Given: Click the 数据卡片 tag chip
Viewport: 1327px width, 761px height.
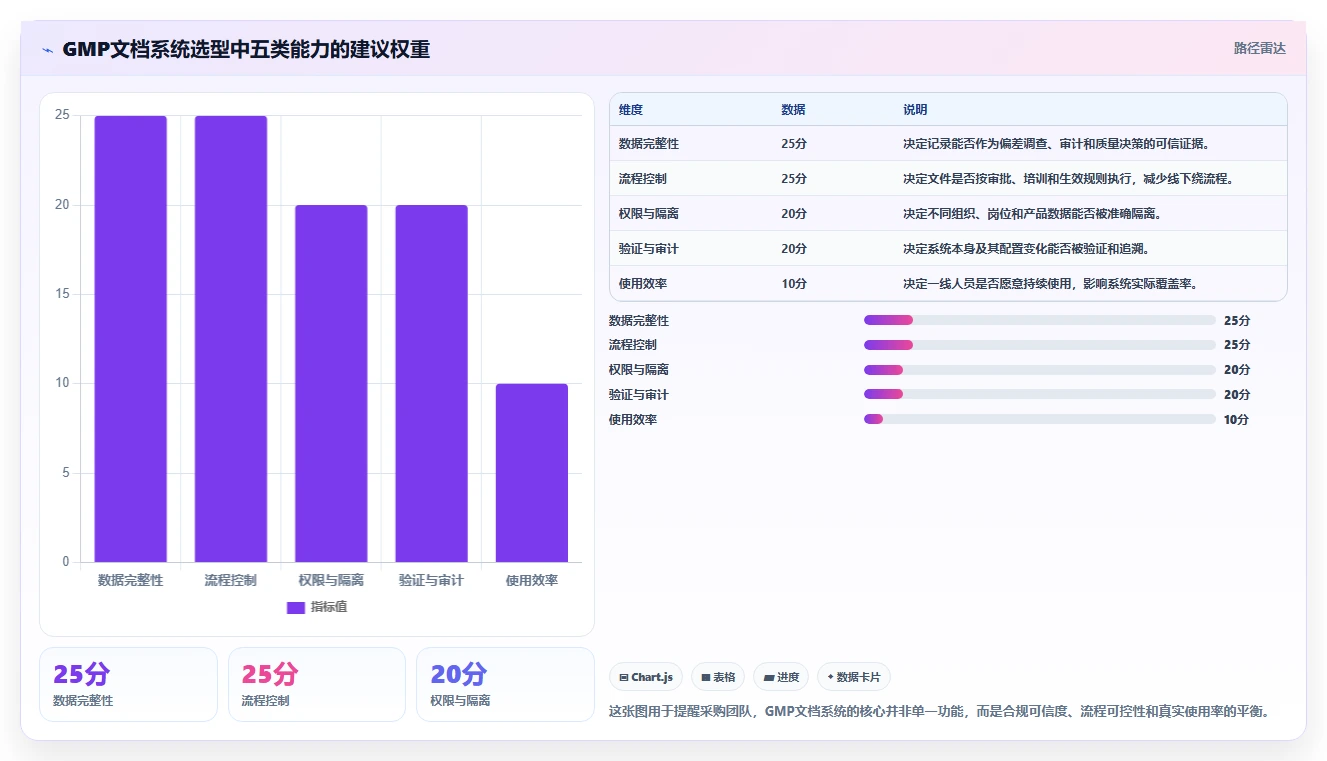Looking at the screenshot, I should 854,677.
